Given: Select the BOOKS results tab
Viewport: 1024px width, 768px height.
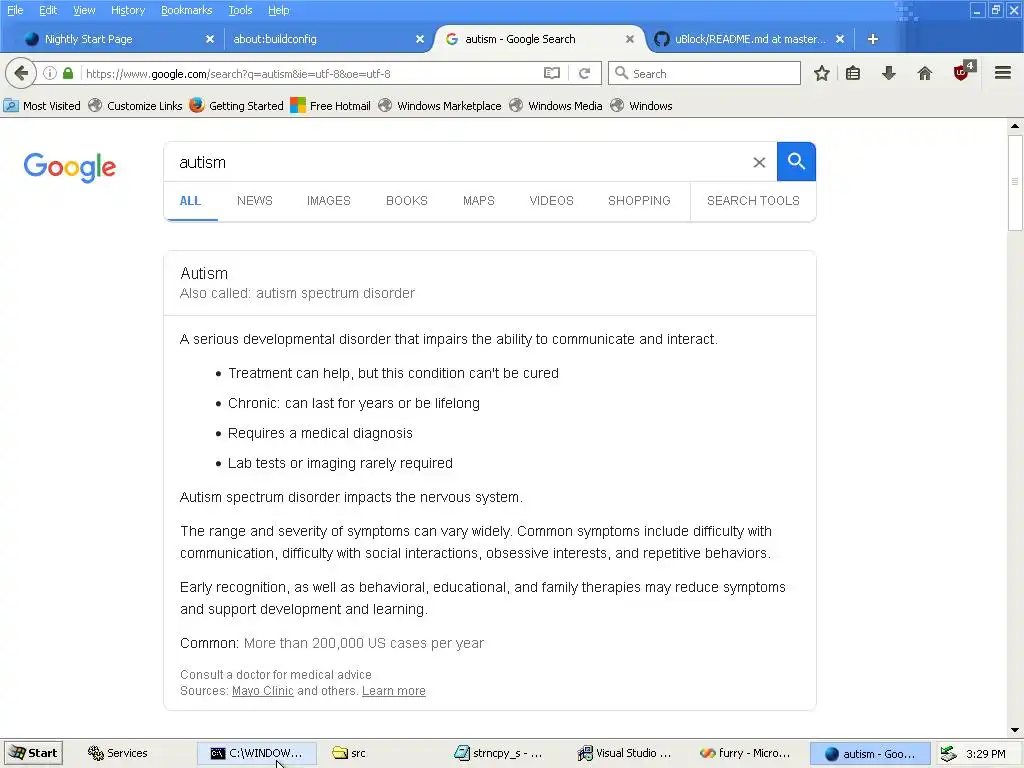Looking at the screenshot, I should click(x=406, y=201).
